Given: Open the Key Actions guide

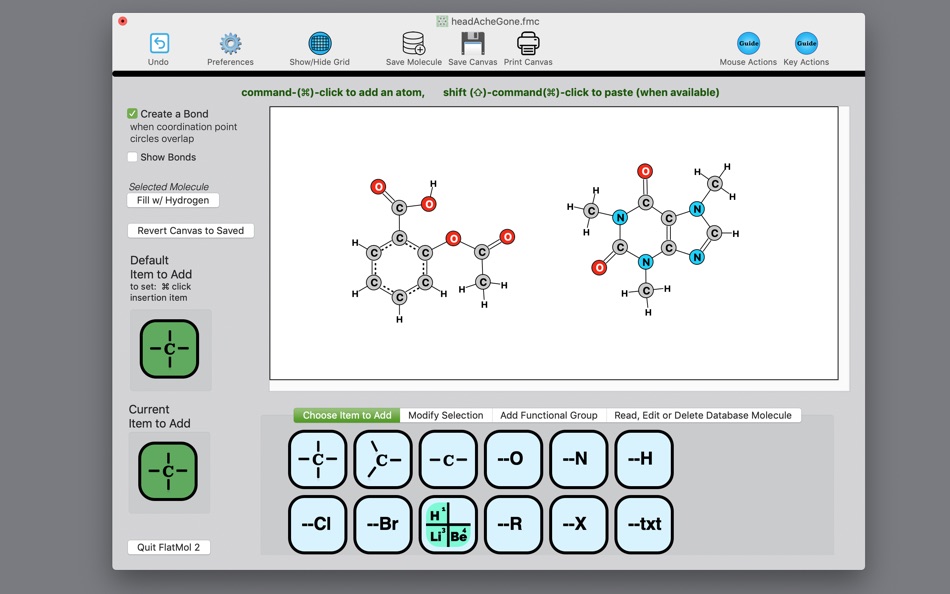Looking at the screenshot, I should point(806,44).
